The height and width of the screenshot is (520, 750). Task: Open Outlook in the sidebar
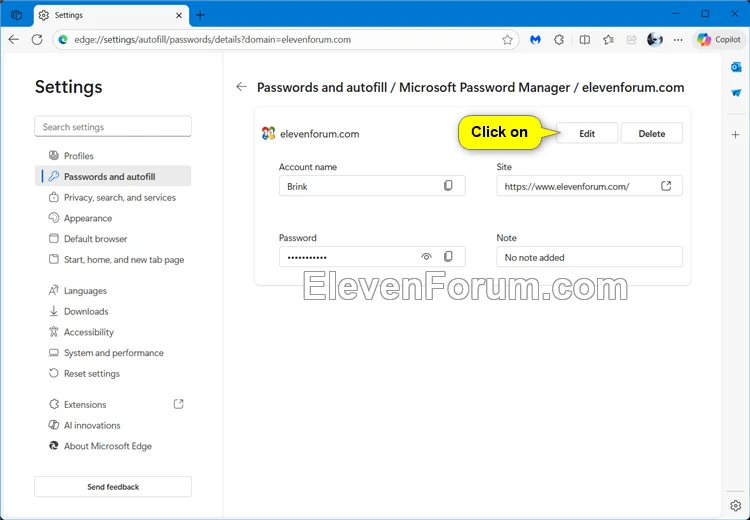click(736, 67)
